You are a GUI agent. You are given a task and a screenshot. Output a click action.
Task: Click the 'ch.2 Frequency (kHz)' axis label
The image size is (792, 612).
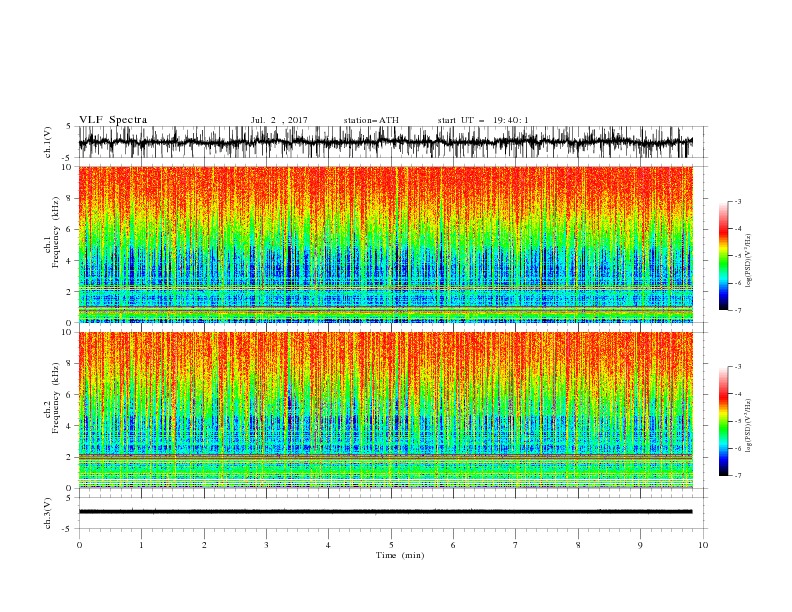53,397
